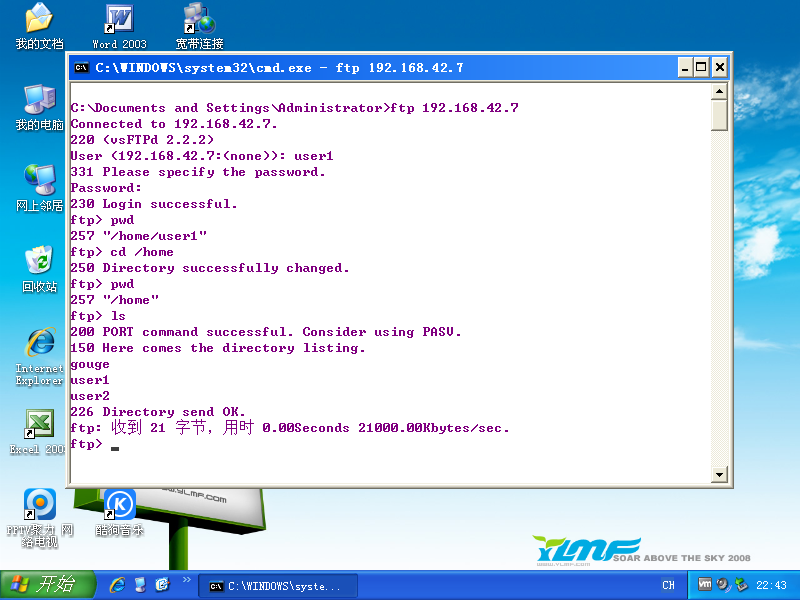Click the "ftp> cd /home" command line

pos(122,252)
